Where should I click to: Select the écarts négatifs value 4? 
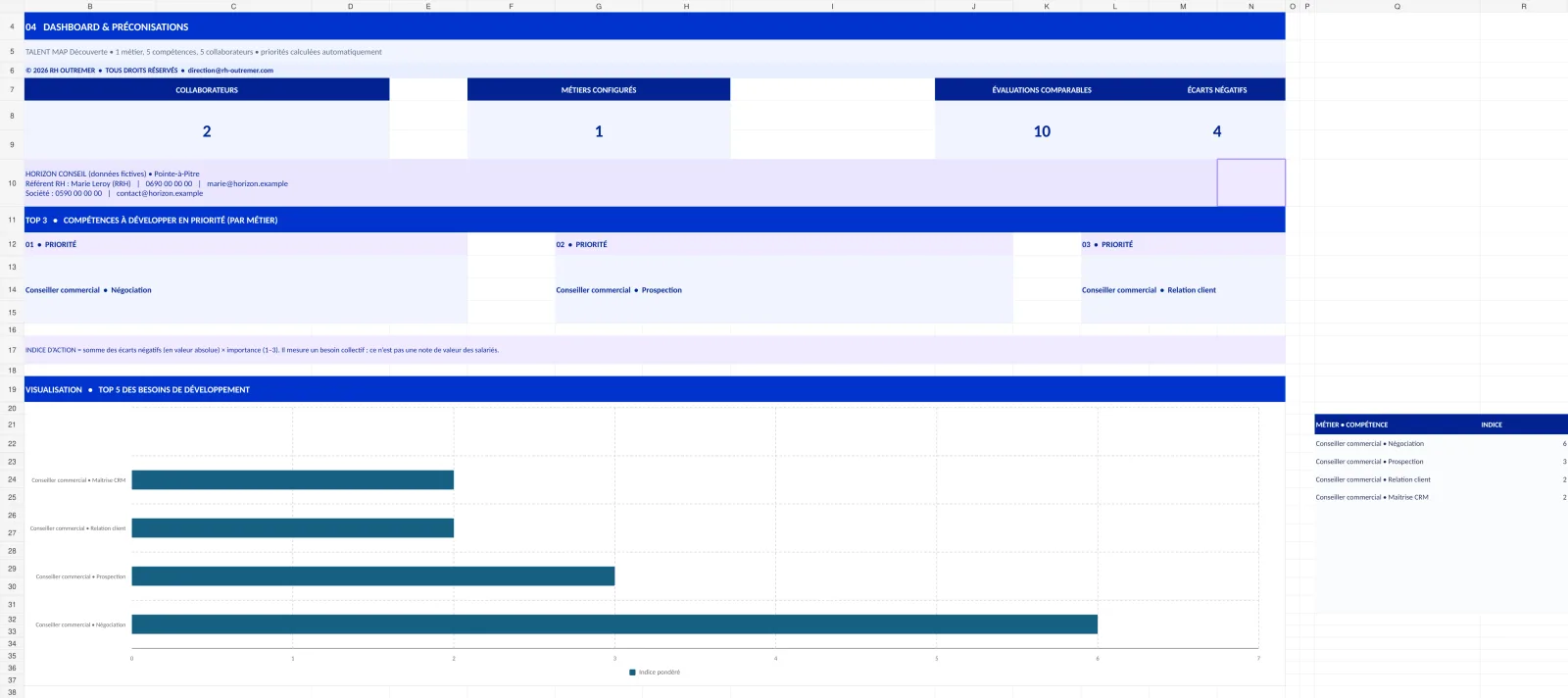tap(1217, 130)
